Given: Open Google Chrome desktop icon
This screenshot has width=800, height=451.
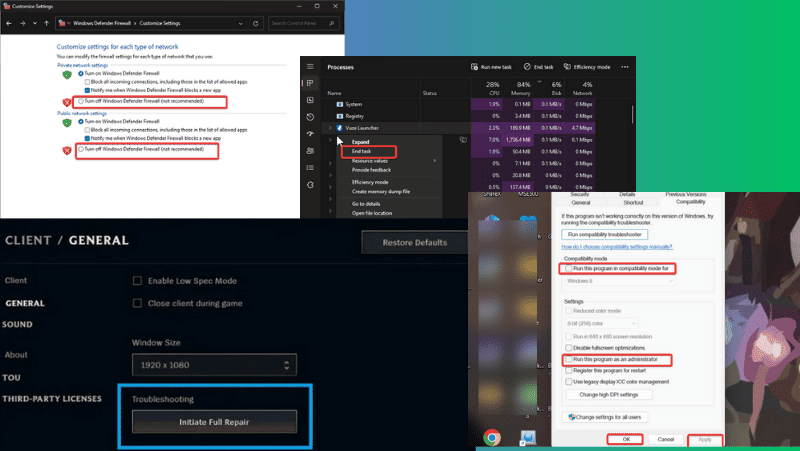Looking at the screenshot, I should pos(492,438).
